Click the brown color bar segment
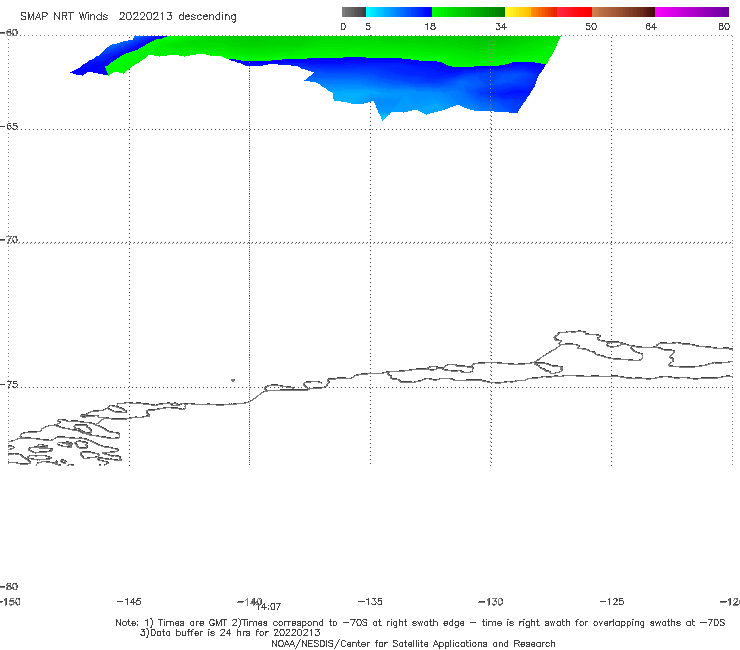 pos(623,12)
